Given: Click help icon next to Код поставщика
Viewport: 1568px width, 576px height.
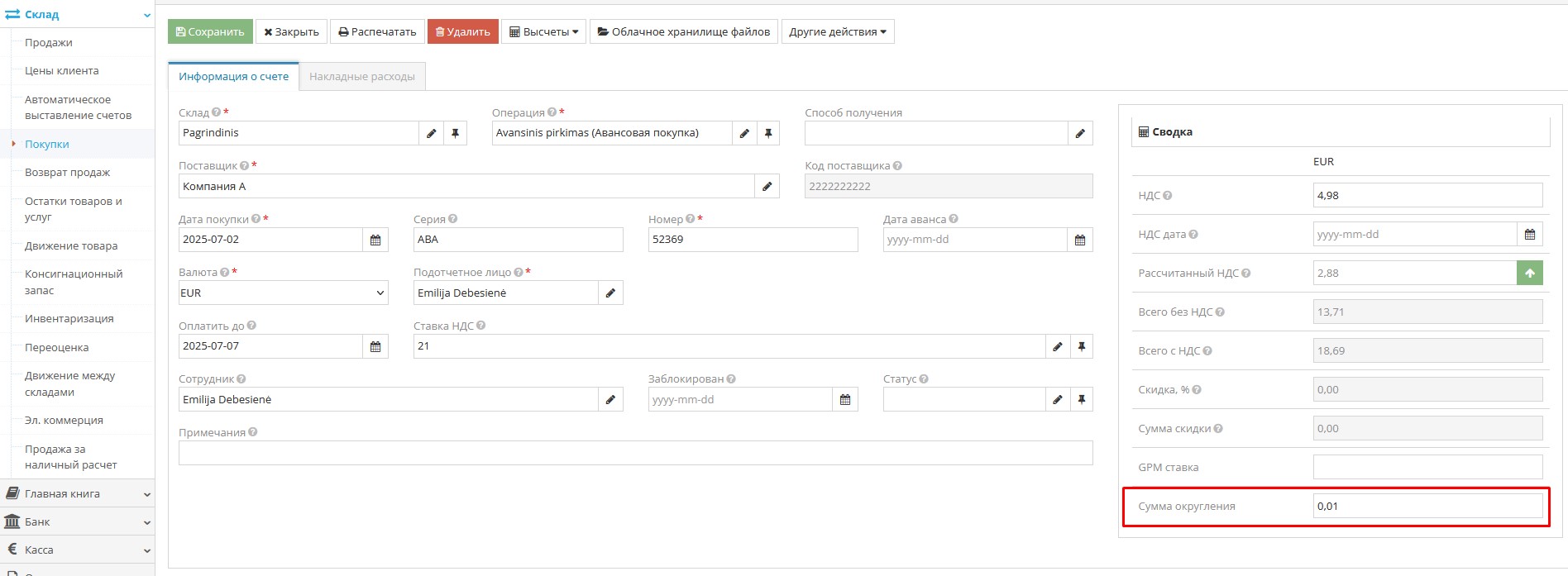Looking at the screenshot, I should point(897,166).
